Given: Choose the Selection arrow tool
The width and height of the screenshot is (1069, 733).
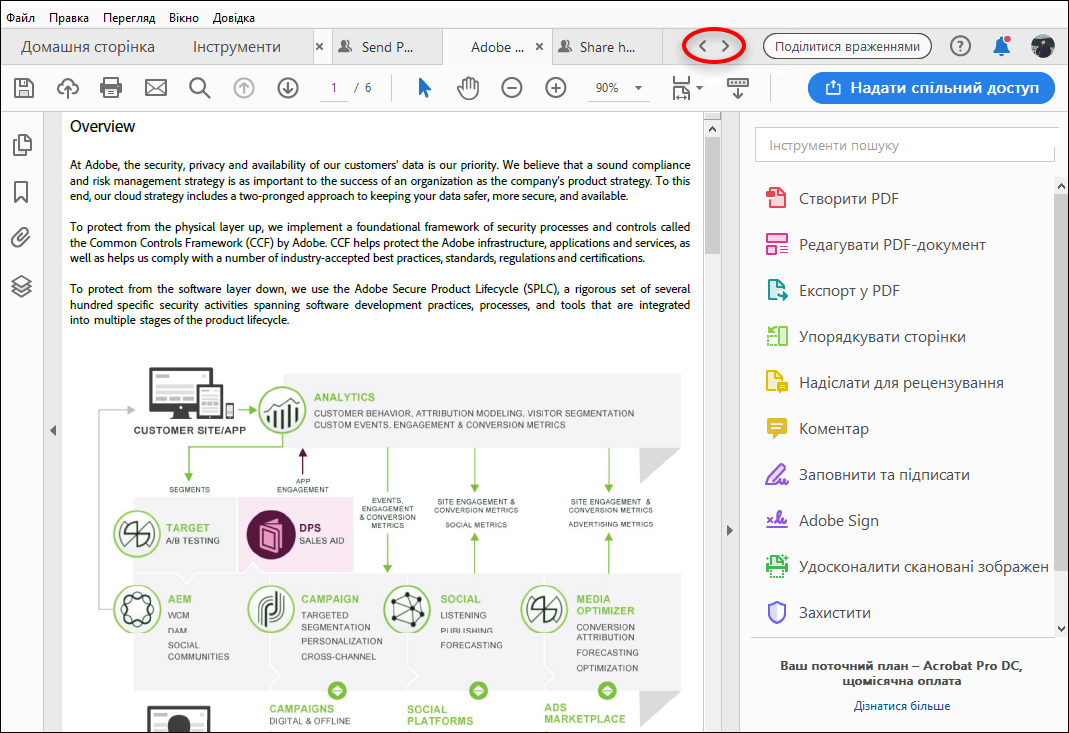Looking at the screenshot, I should [x=424, y=88].
